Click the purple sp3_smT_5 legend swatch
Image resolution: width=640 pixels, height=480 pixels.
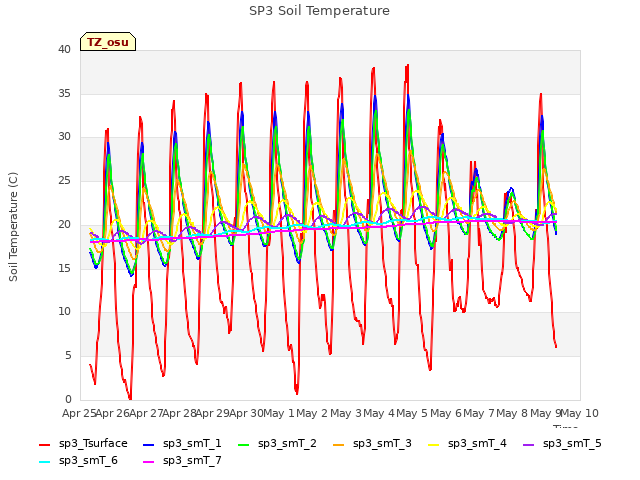(529, 445)
